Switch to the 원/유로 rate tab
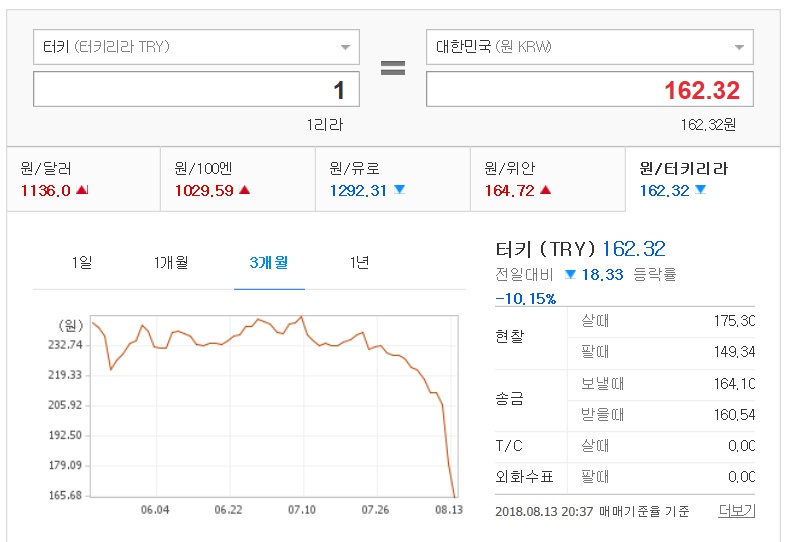 (393, 179)
